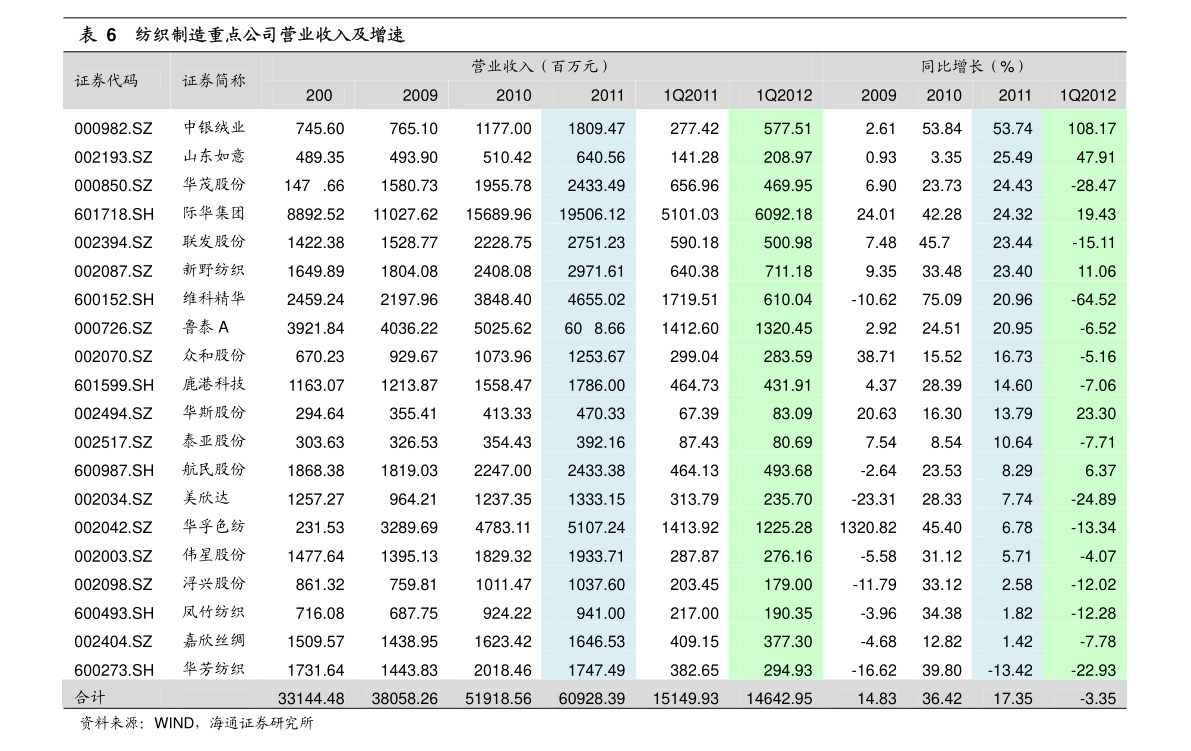Select stock code 600273.SH
Viewport: 1191px width, 751px height.
click(114, 670)
